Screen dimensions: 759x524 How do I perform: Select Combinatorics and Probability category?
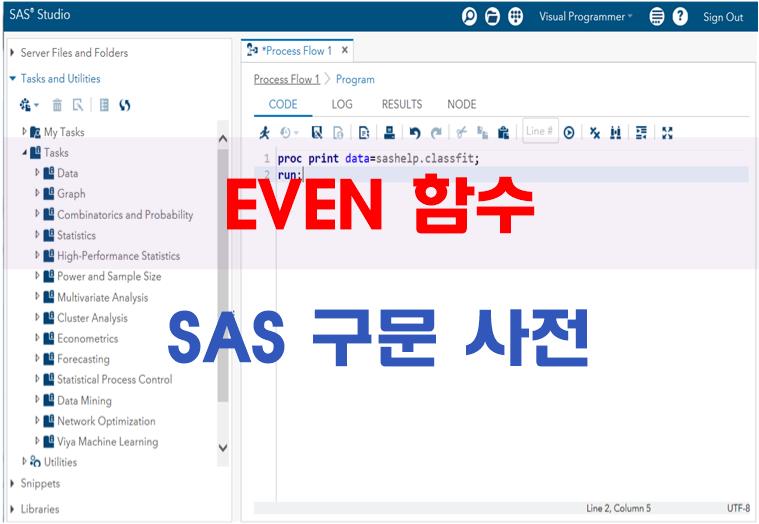coord(125,214)
